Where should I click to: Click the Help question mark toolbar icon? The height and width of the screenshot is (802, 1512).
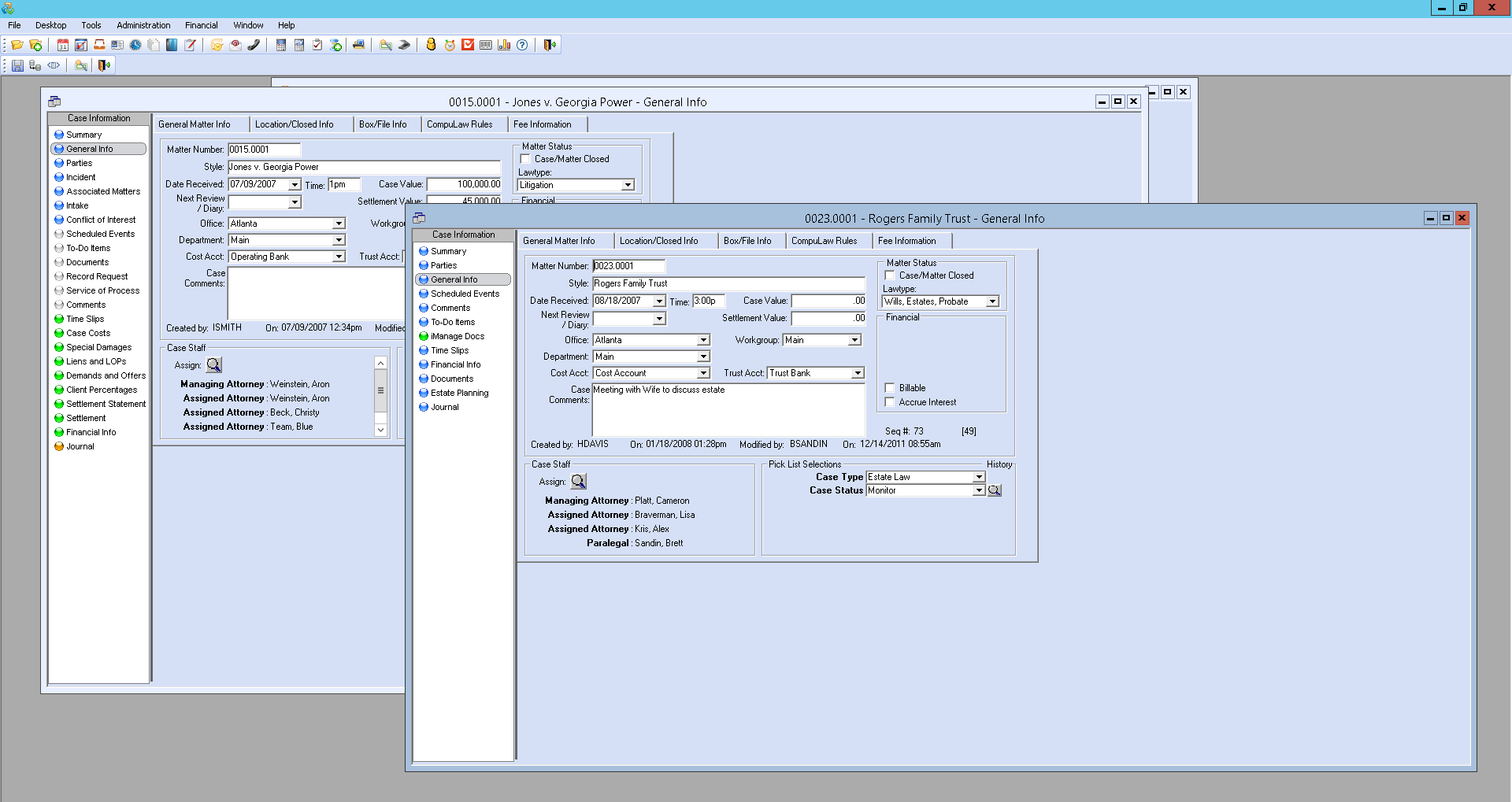coord(522,45)
